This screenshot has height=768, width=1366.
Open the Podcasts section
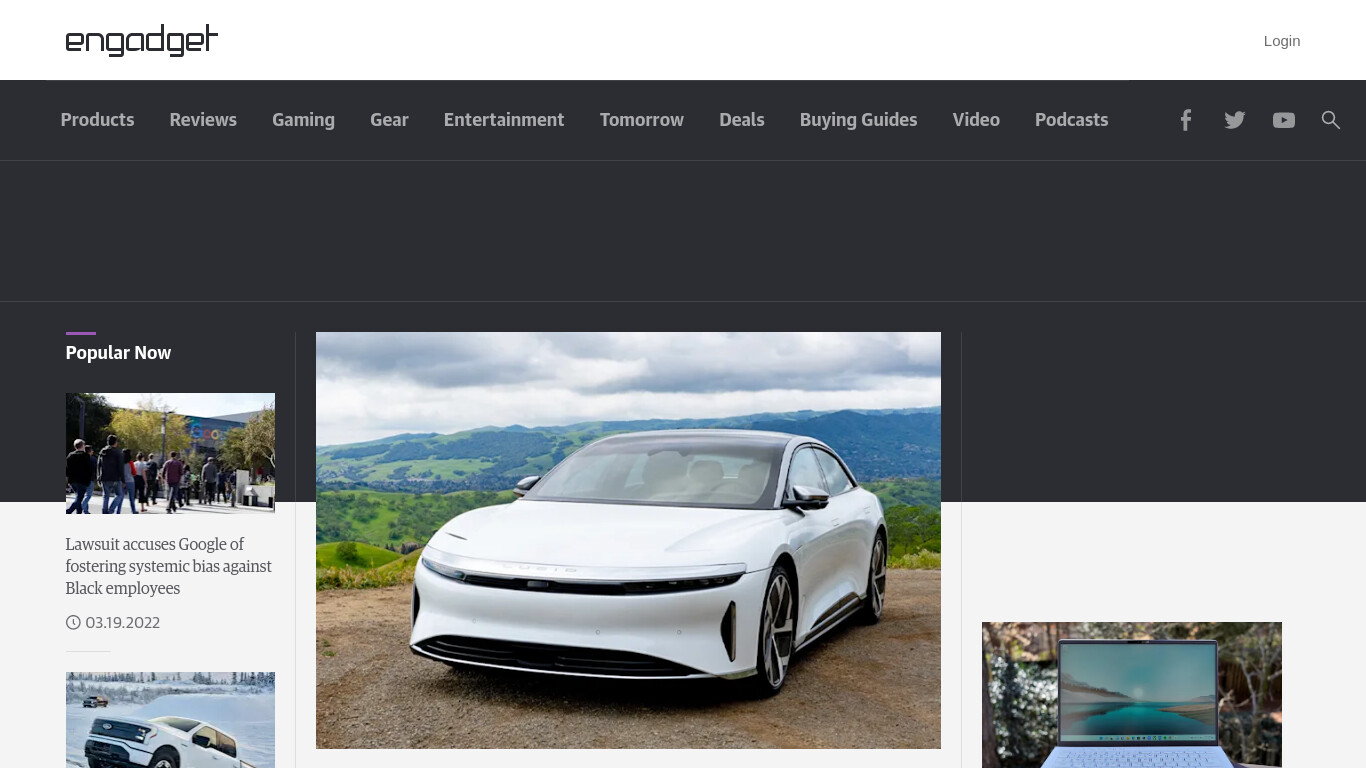(1071, 120)
